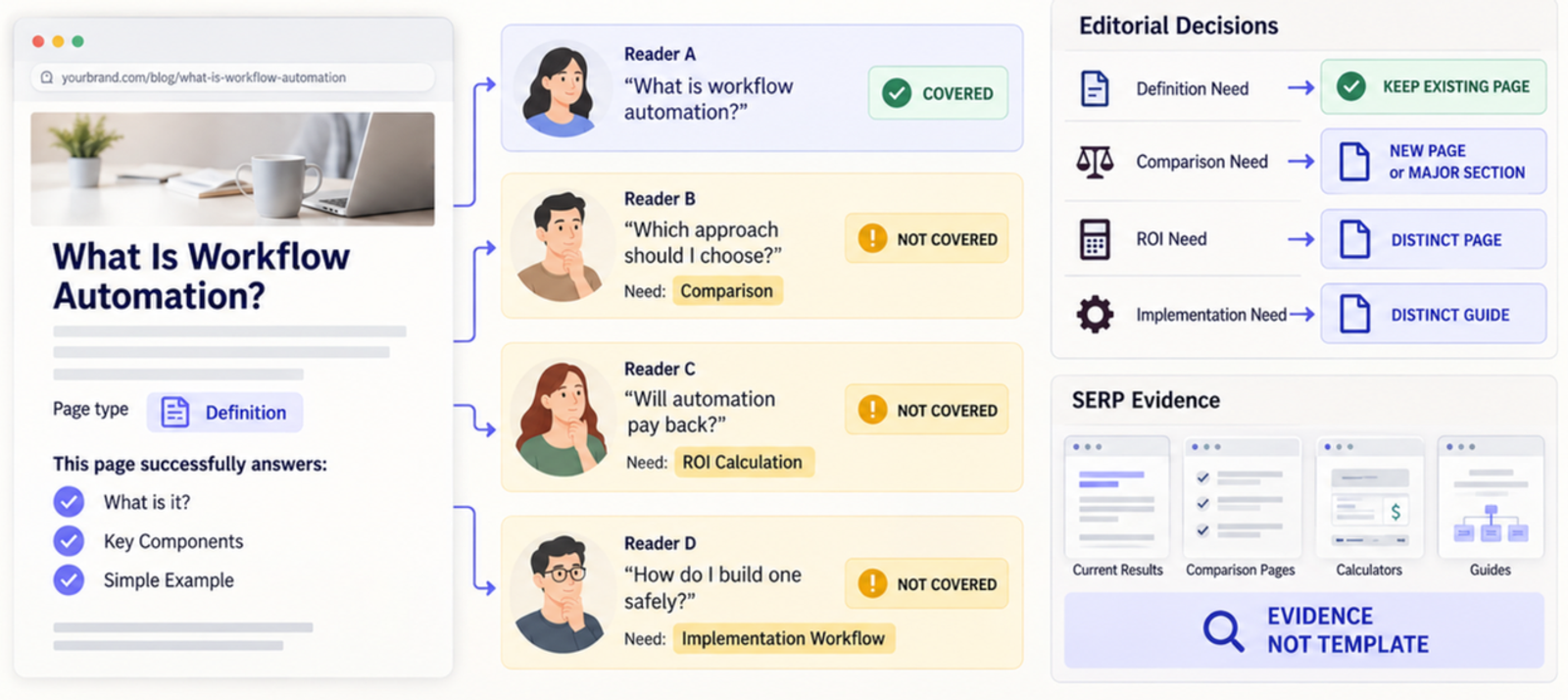
Task: Click the warning icon in Reader D's badge
Action: 872,583
